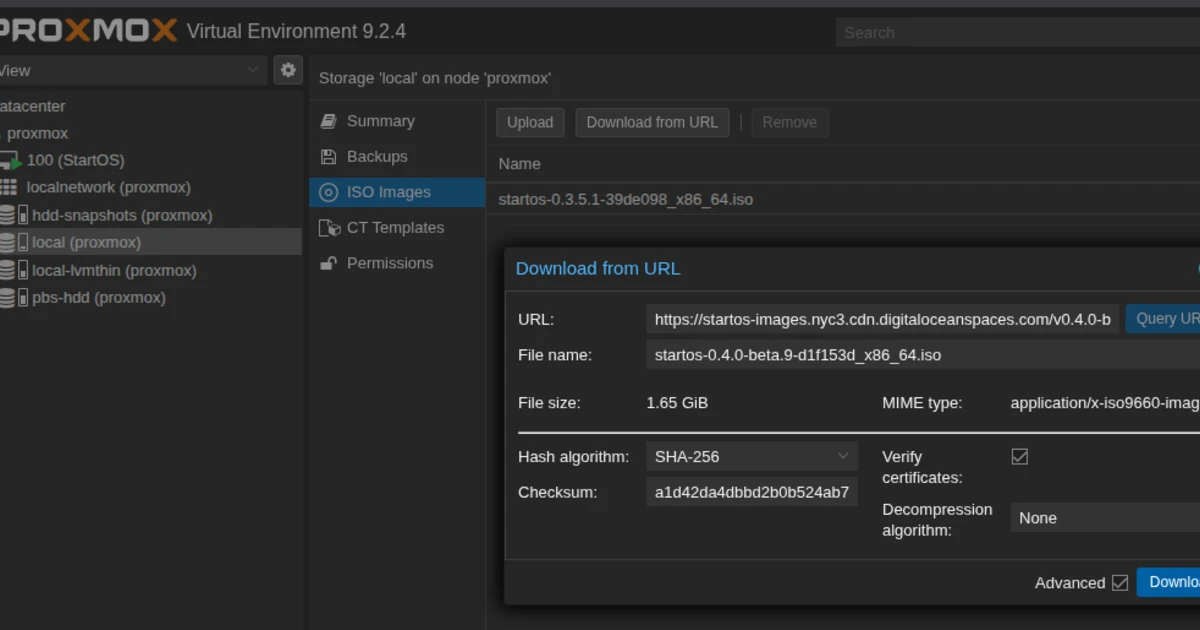This screenshot has height=630, width=1200.
Task: Open the View selector dropdown
Action: point(132,70)
